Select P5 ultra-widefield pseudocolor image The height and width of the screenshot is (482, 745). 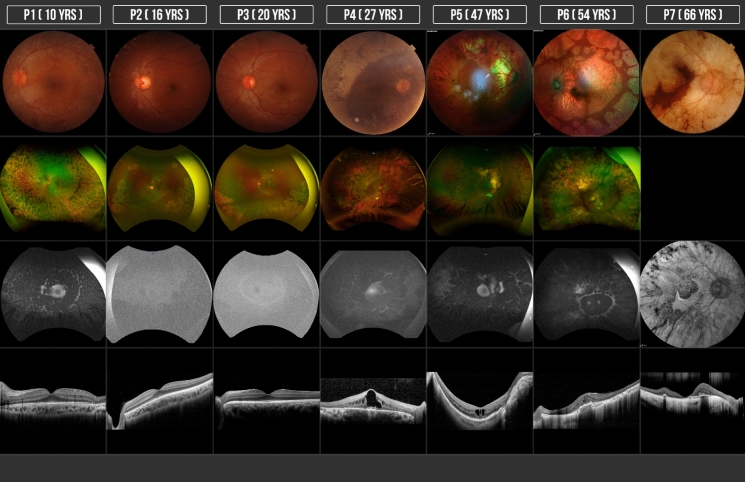click(x=480, y=190)
